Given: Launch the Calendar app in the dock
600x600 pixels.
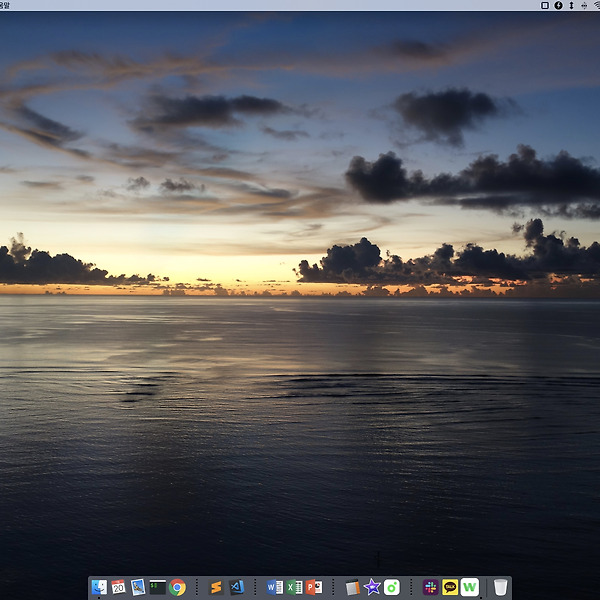Looking at the screenshot, I should point(118,587).
